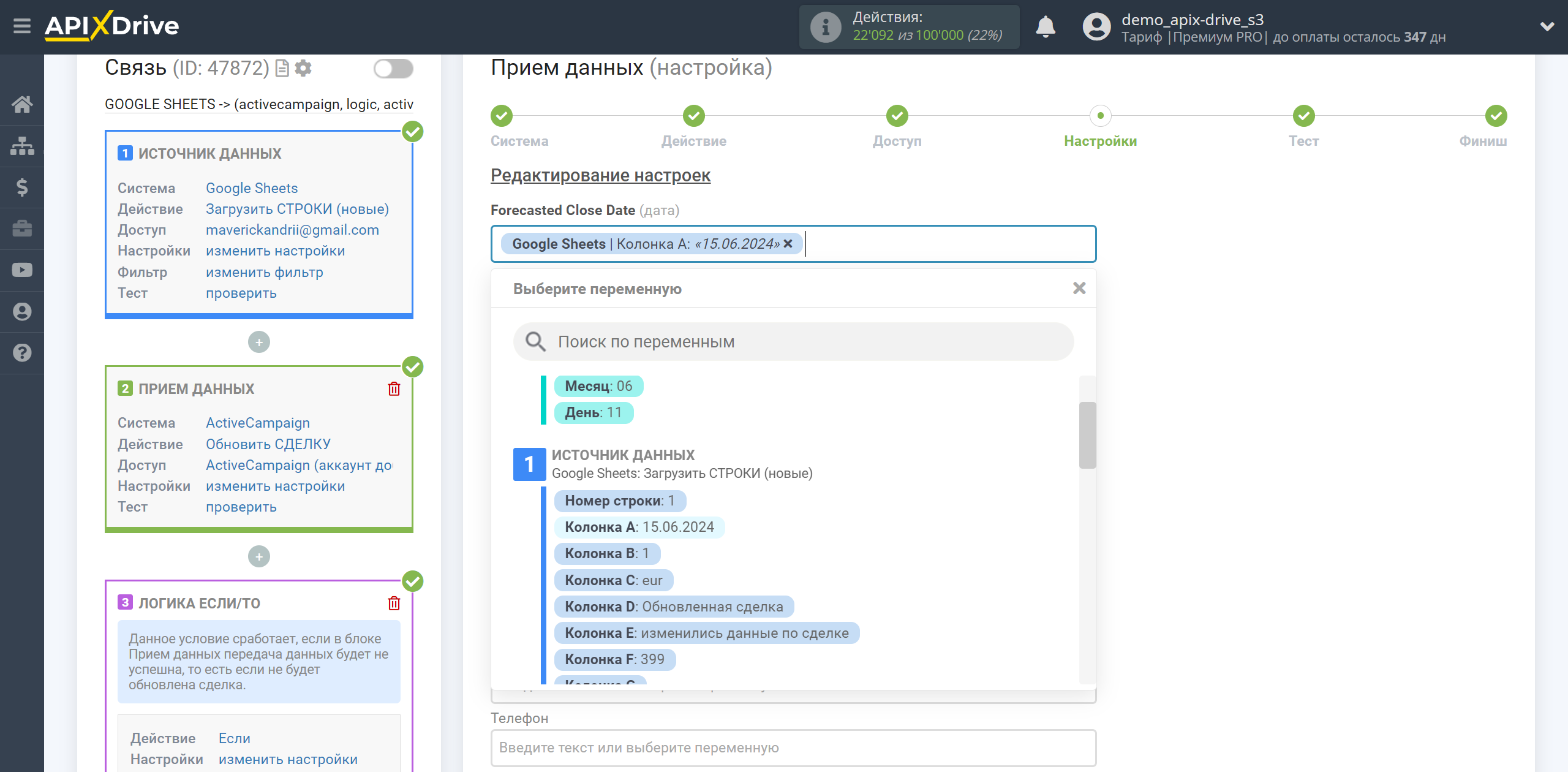The height and width of the screenshot is (772, 1568).
Task: Open Google Sheets system link
Action: 252,188
